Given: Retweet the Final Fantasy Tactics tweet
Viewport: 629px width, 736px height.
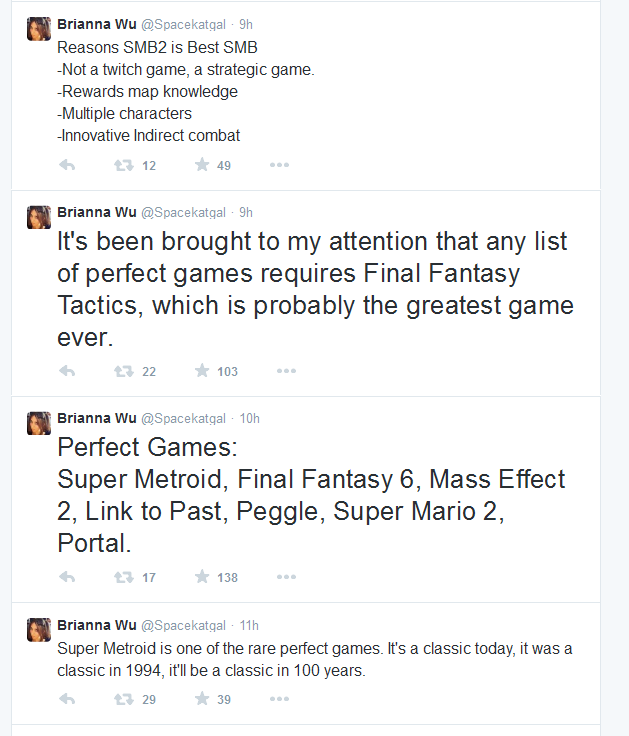Looking at the screenshot, I should [x=124, y=371].
